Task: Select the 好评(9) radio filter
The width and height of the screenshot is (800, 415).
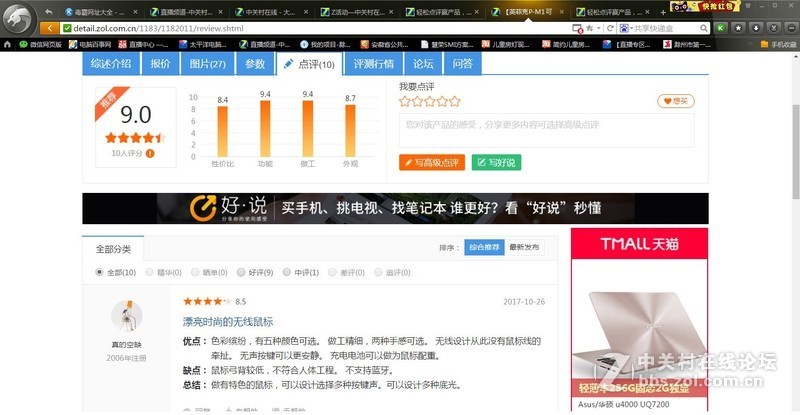Action: click(241, 272)
